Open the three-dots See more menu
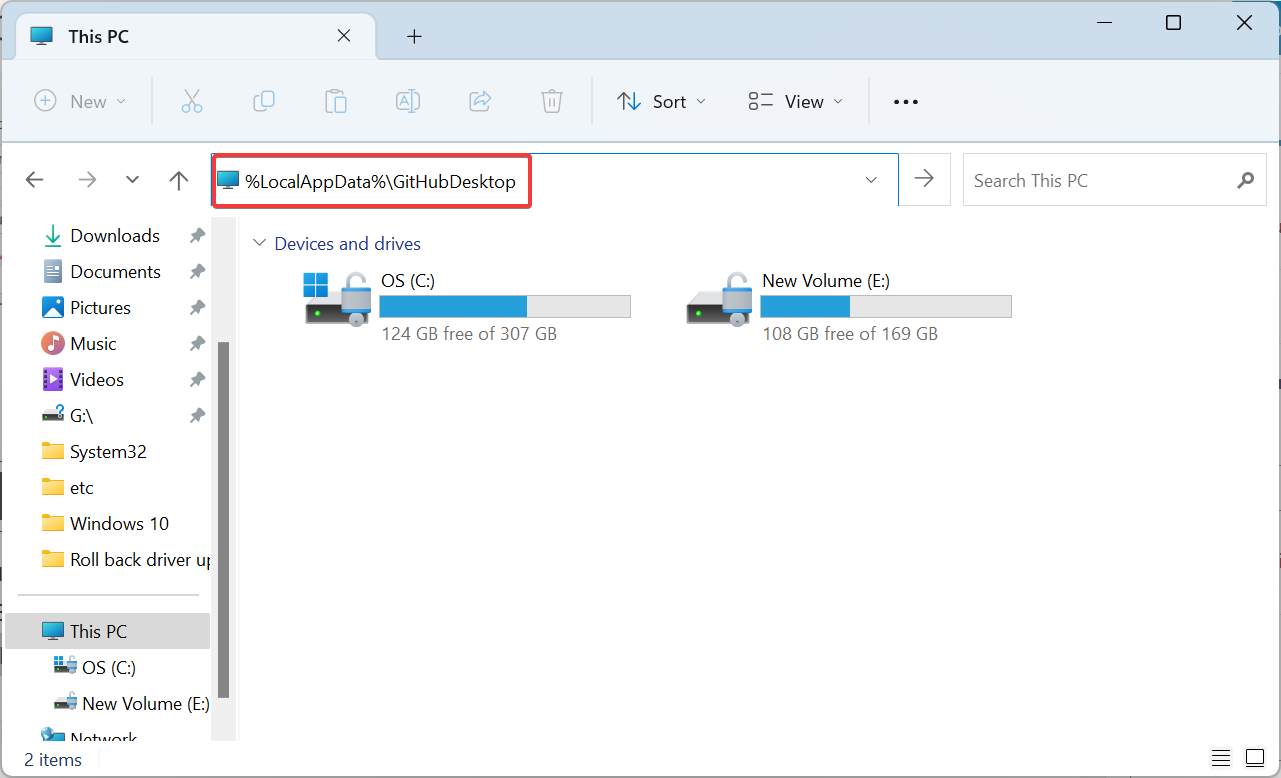Viewport: 1281px width, 778px height. (906, 102)
